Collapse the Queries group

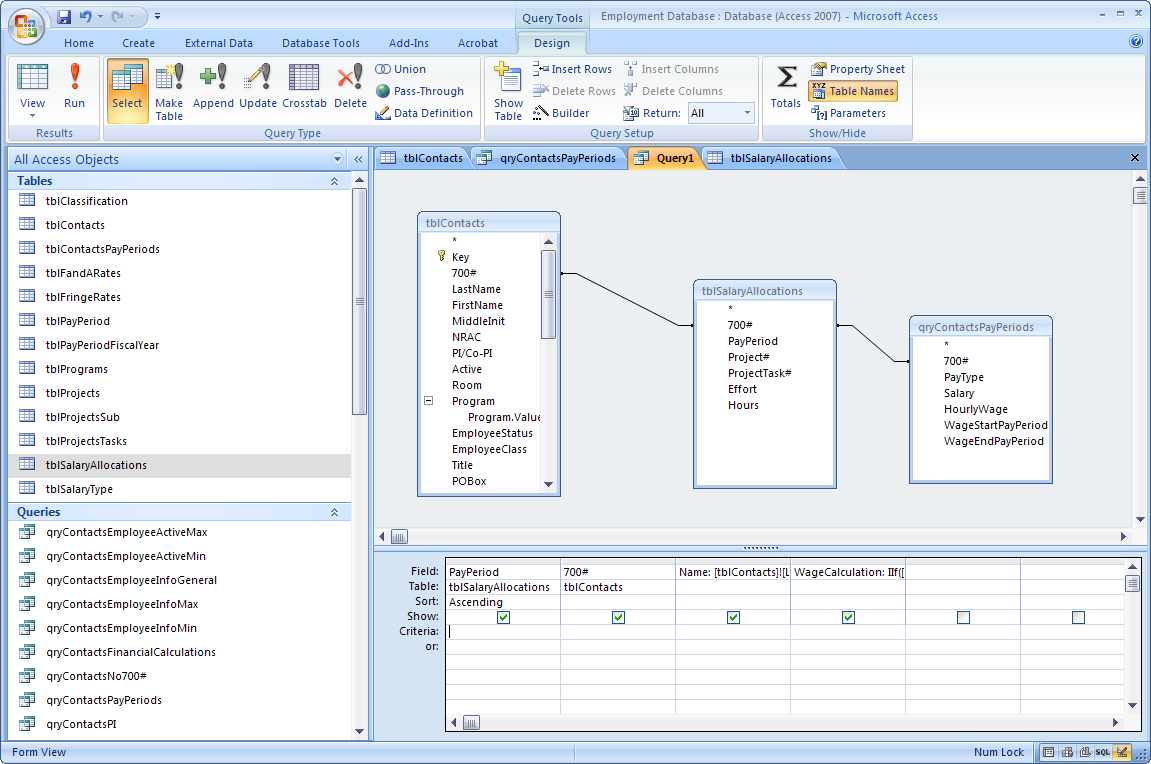tap(334, 512)
